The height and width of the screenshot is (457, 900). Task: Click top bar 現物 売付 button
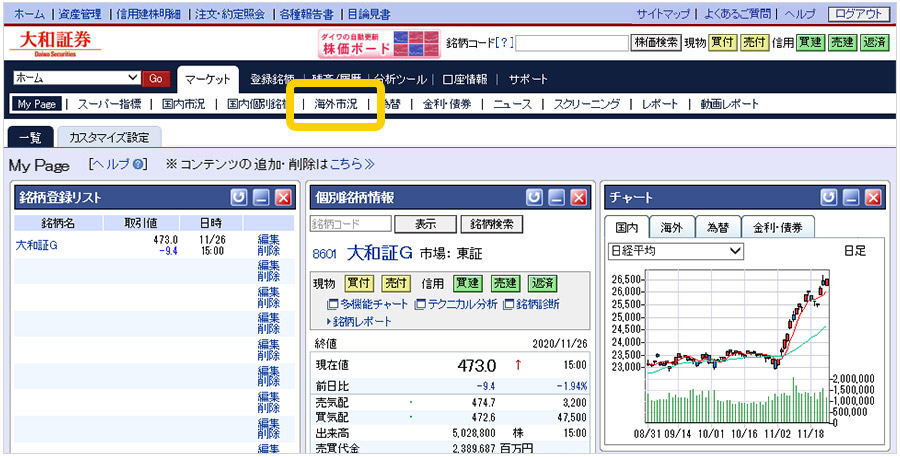pos(754,43)
